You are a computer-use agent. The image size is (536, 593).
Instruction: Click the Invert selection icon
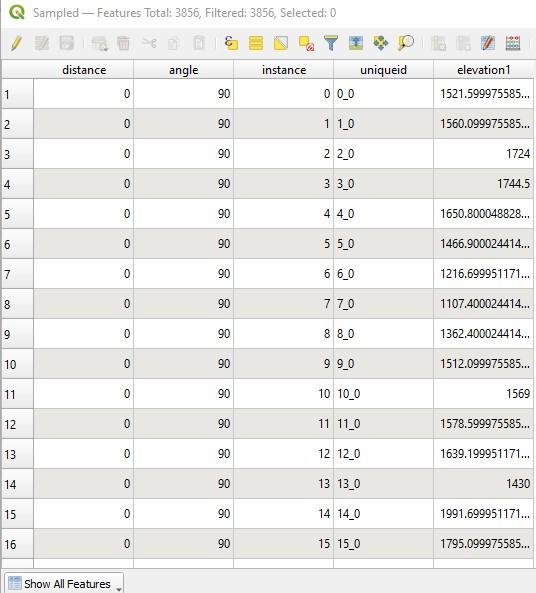click(x=281, y=43)
